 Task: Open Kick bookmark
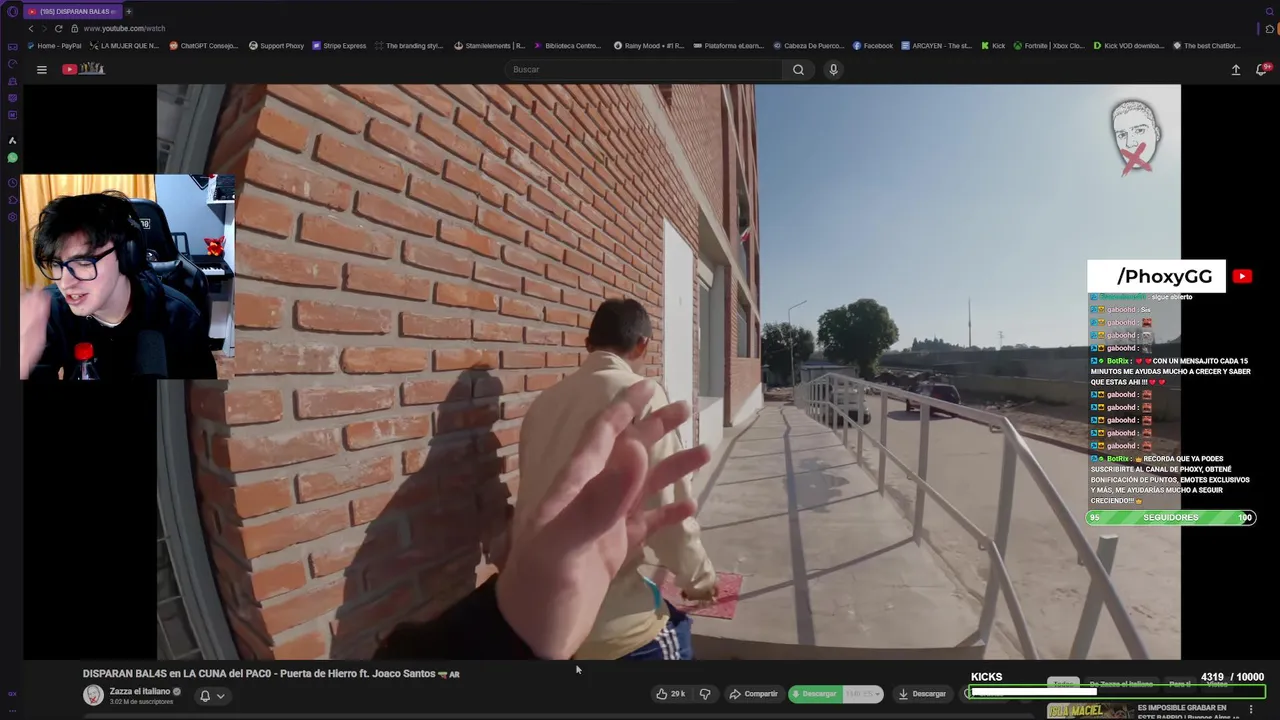tap(993, 45)
